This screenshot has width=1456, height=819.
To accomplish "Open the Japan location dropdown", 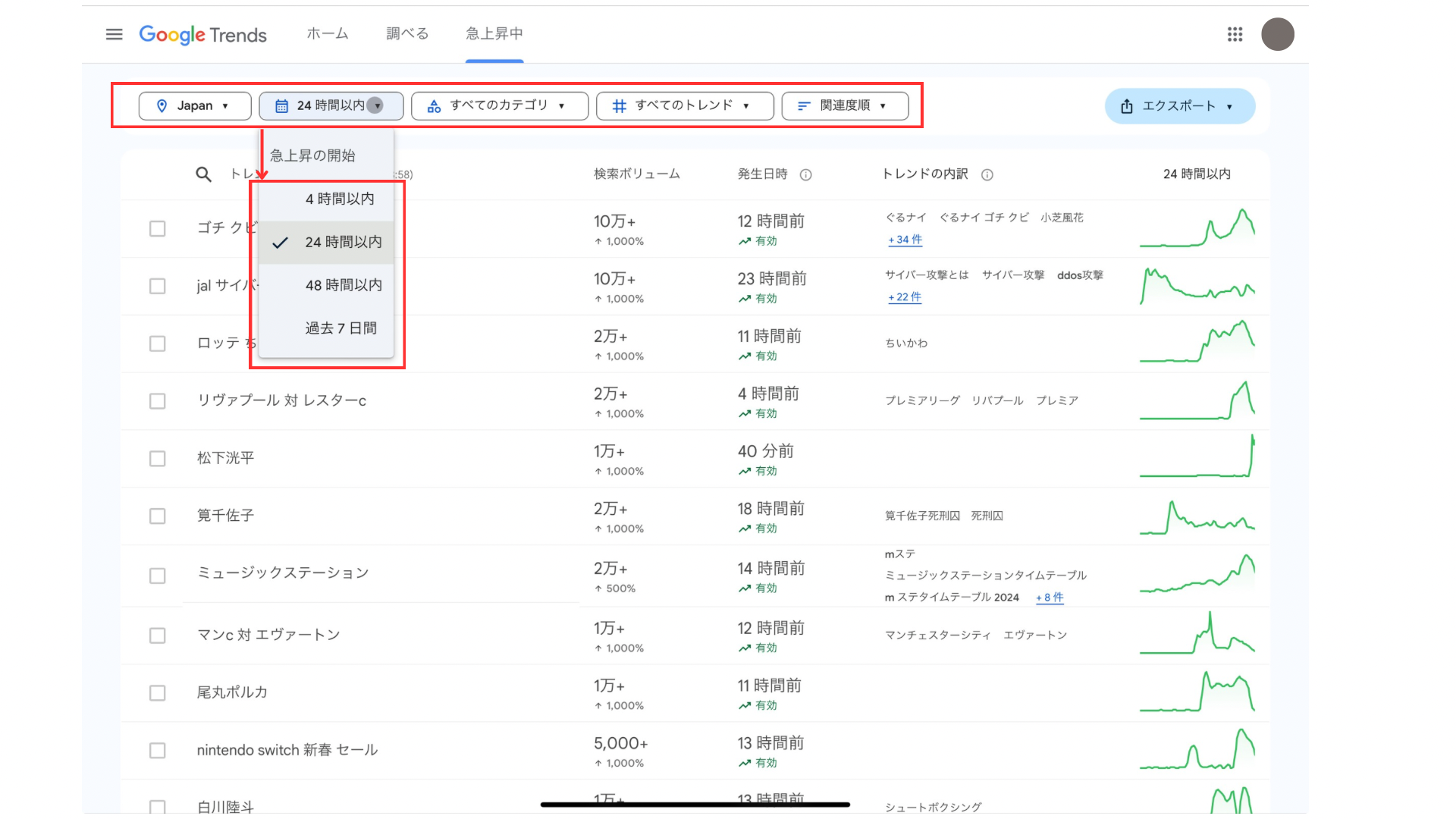I will point(194,106).
